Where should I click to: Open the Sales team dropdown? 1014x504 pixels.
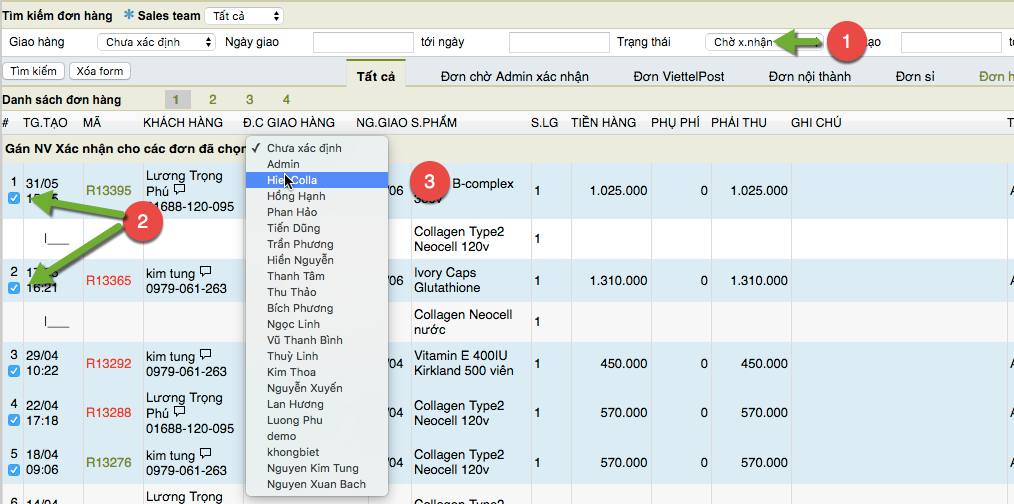pos(244,16)
